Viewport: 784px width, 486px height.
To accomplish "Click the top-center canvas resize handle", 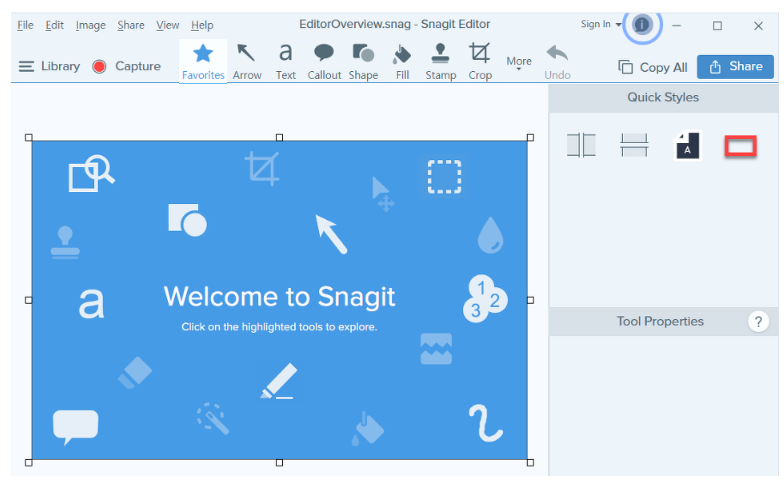I will pyautogui.click(x=280, y=138).
